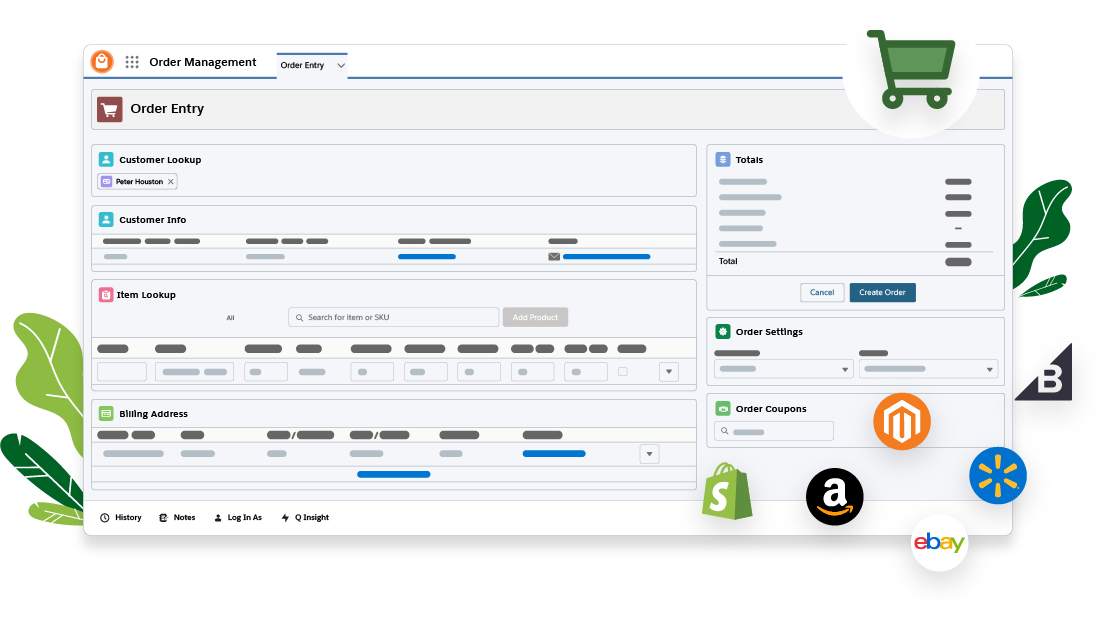Viewport: 1110px width, 620px height.
Task: Open Notes in the utility bar
Action: point(177,517)
